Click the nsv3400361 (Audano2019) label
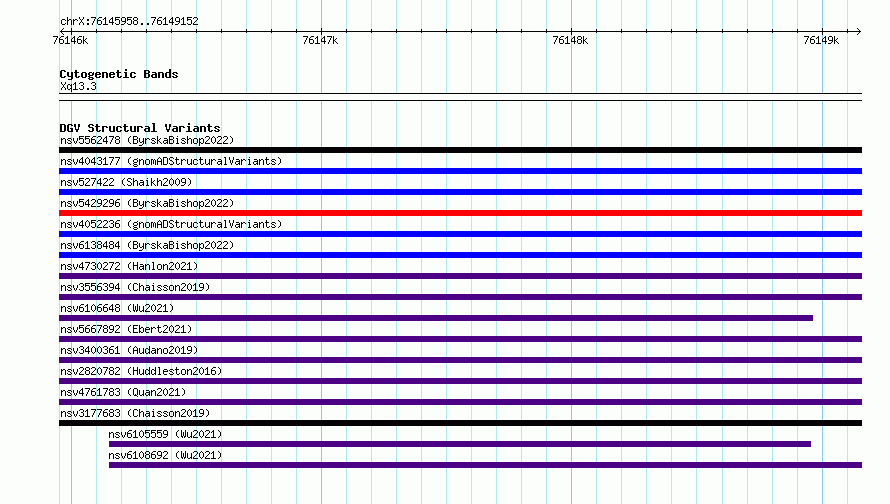The image size is (890, 504). [x=129, y=350]
